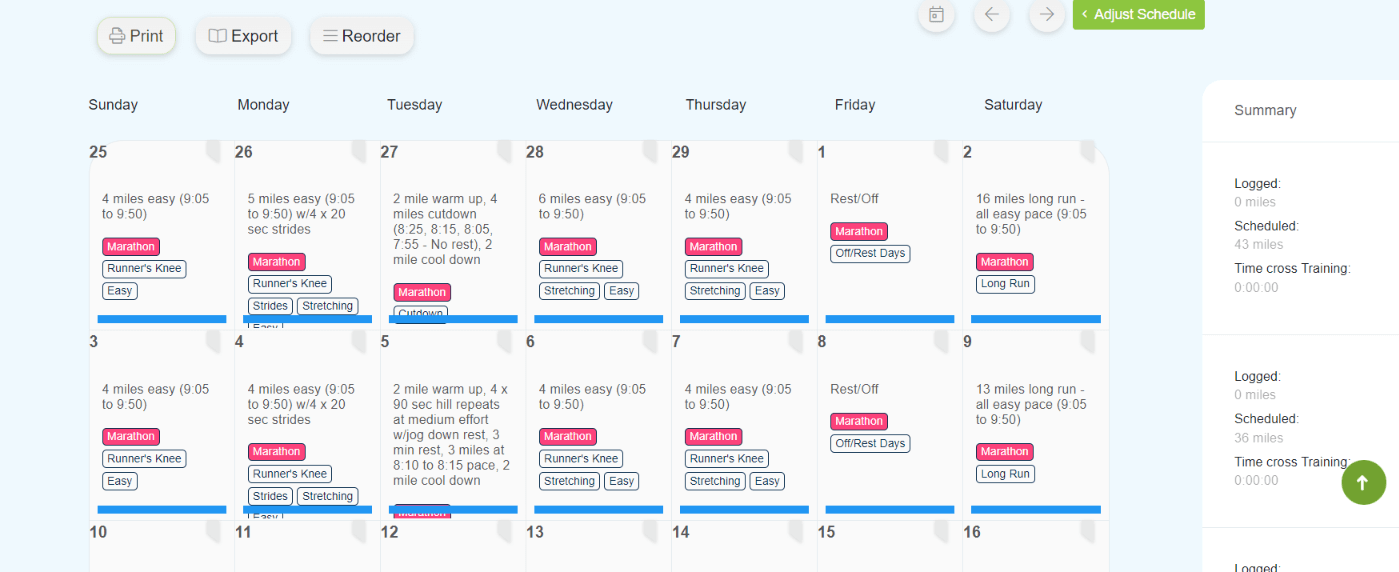Go to next weeks with right arrow
Screen dimensions: 1399x572
(x=1046, y=15)
